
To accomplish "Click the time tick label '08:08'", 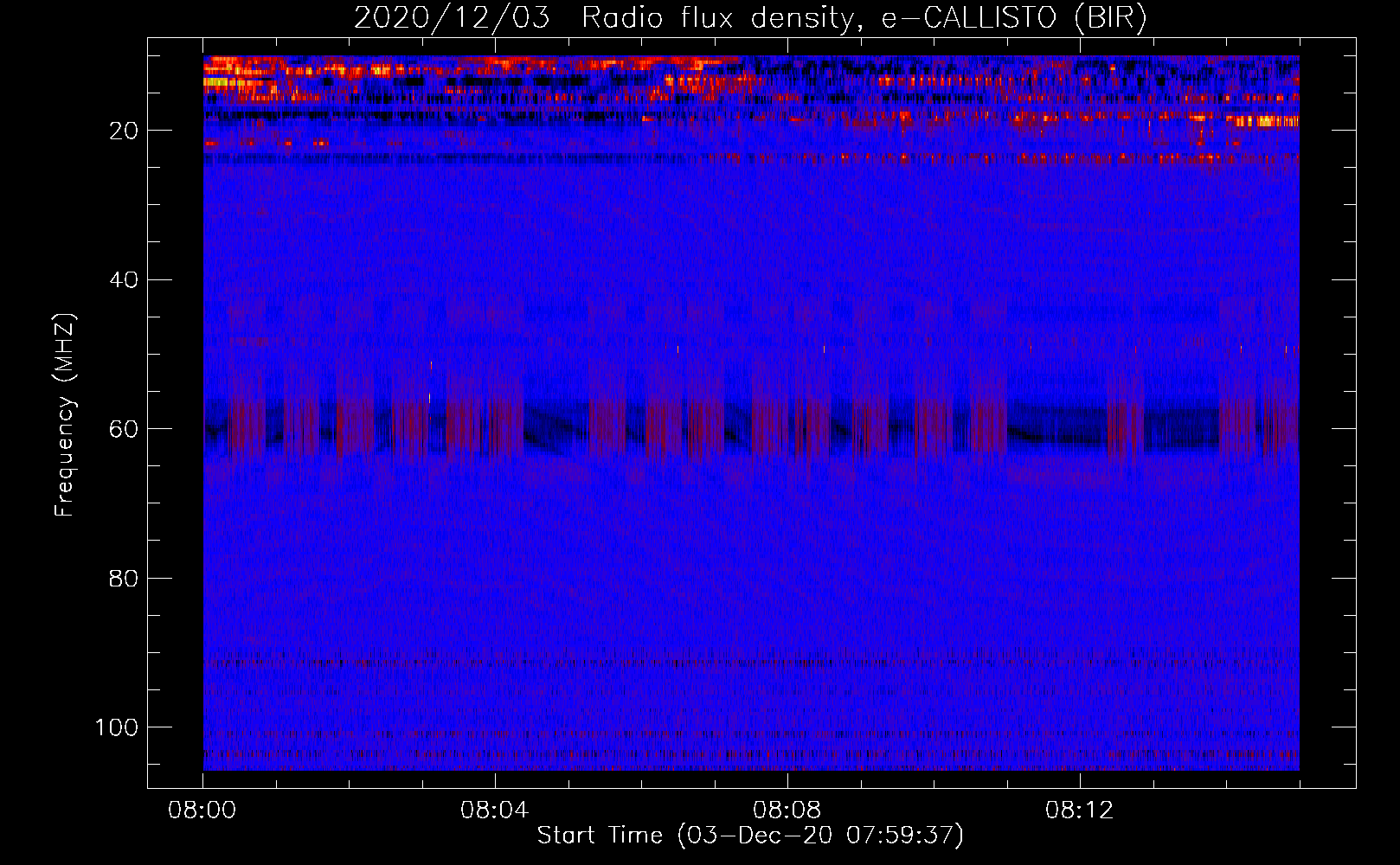I will point(787,811).
